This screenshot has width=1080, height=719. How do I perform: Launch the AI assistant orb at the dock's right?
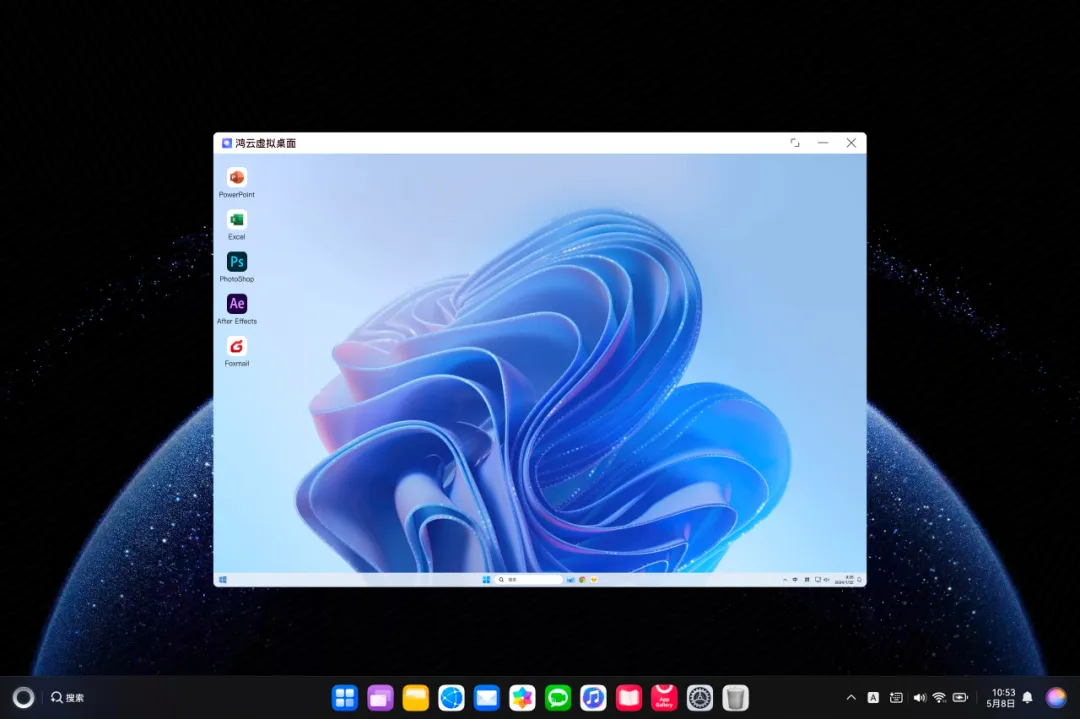1056,698
